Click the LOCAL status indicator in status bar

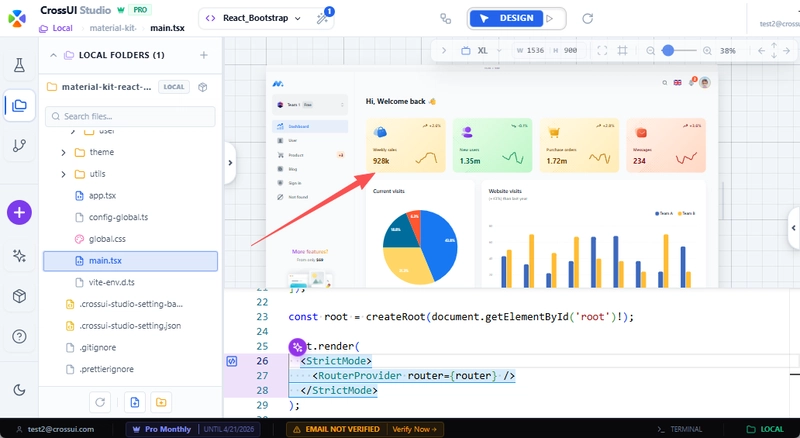click(765, 429)
